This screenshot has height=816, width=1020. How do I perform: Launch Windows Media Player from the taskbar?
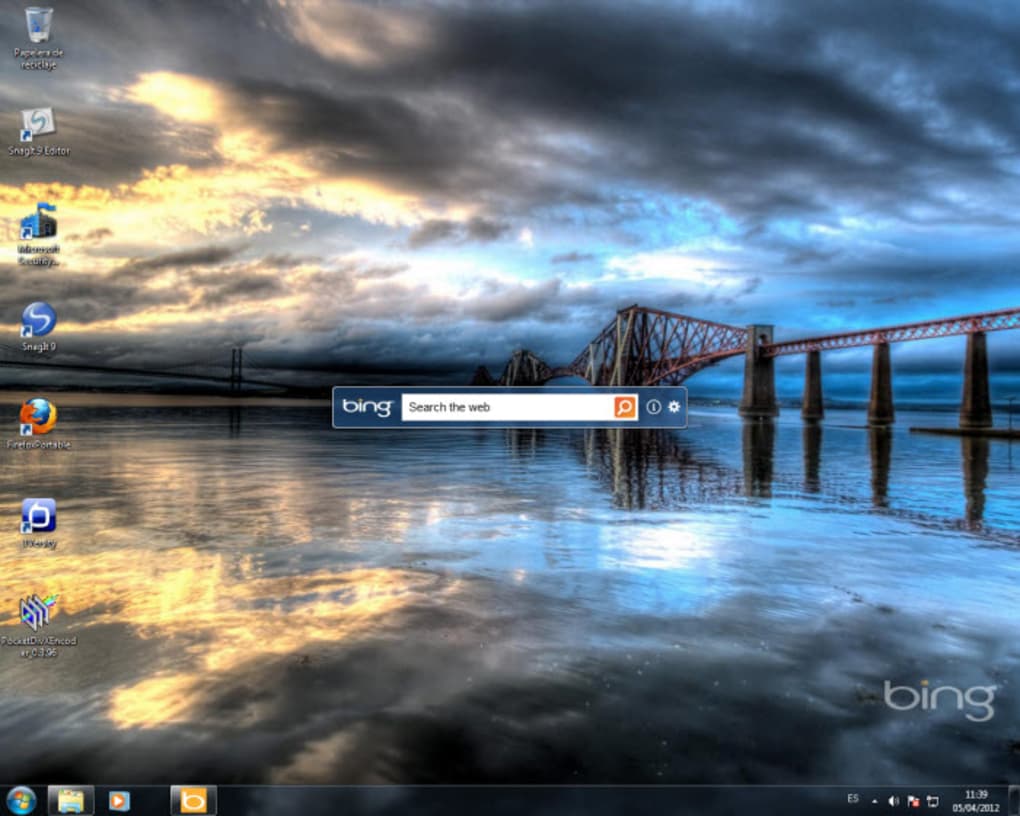[120, 800]
